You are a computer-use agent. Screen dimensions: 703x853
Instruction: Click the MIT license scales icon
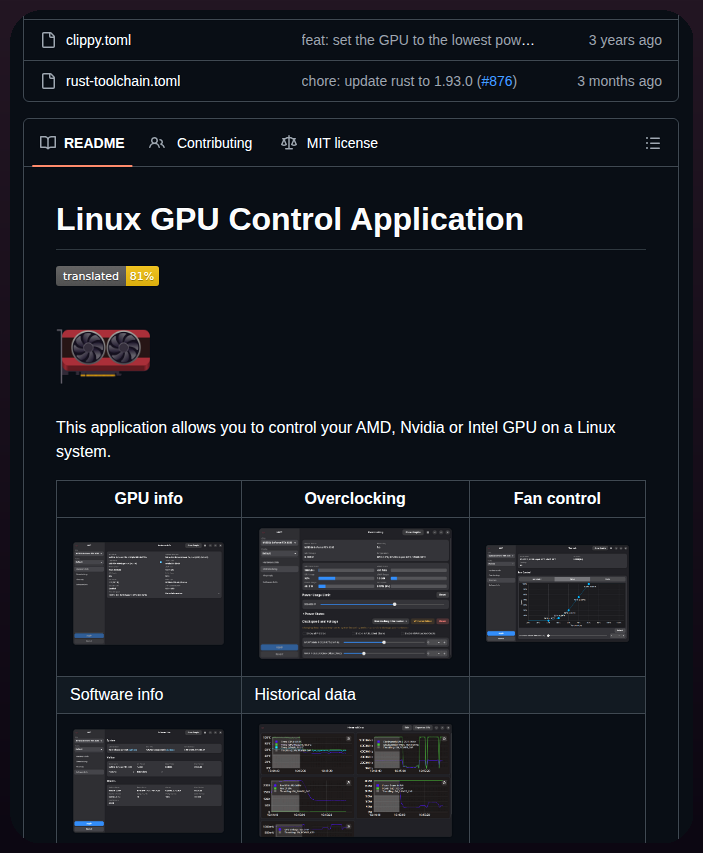[288, 143]
